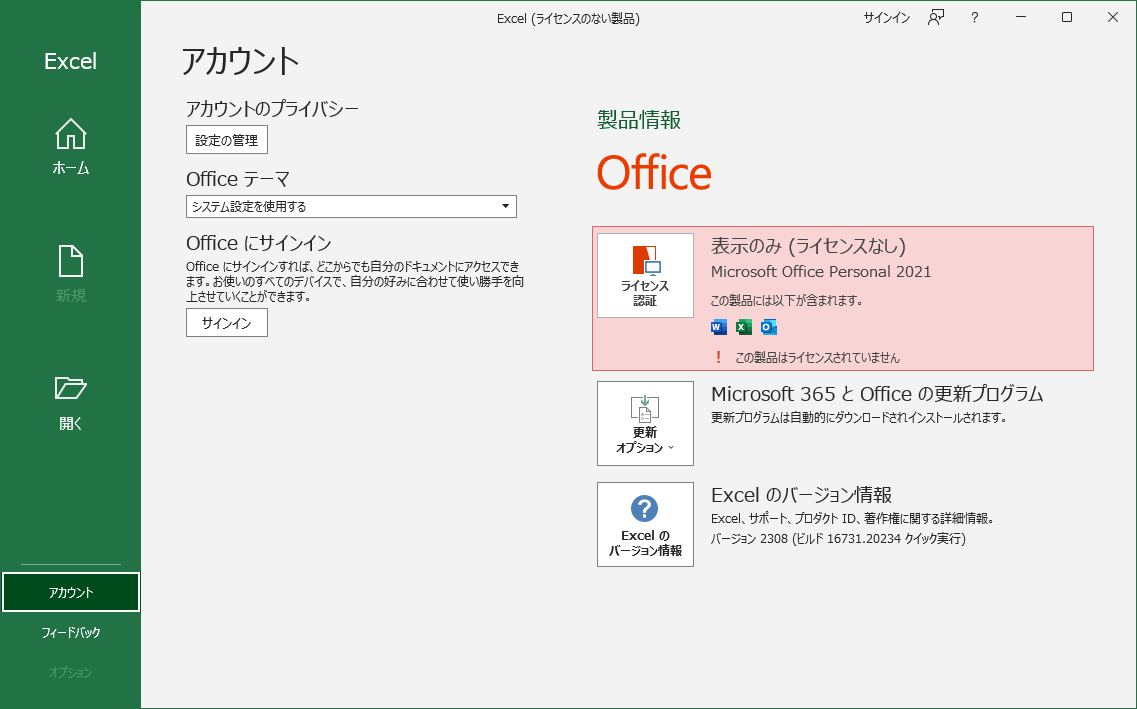Viewport: 1137px width, 709px height.
Task: Click the 設定の管理 button
Action: pyautogui.click(x=226, y=139)
